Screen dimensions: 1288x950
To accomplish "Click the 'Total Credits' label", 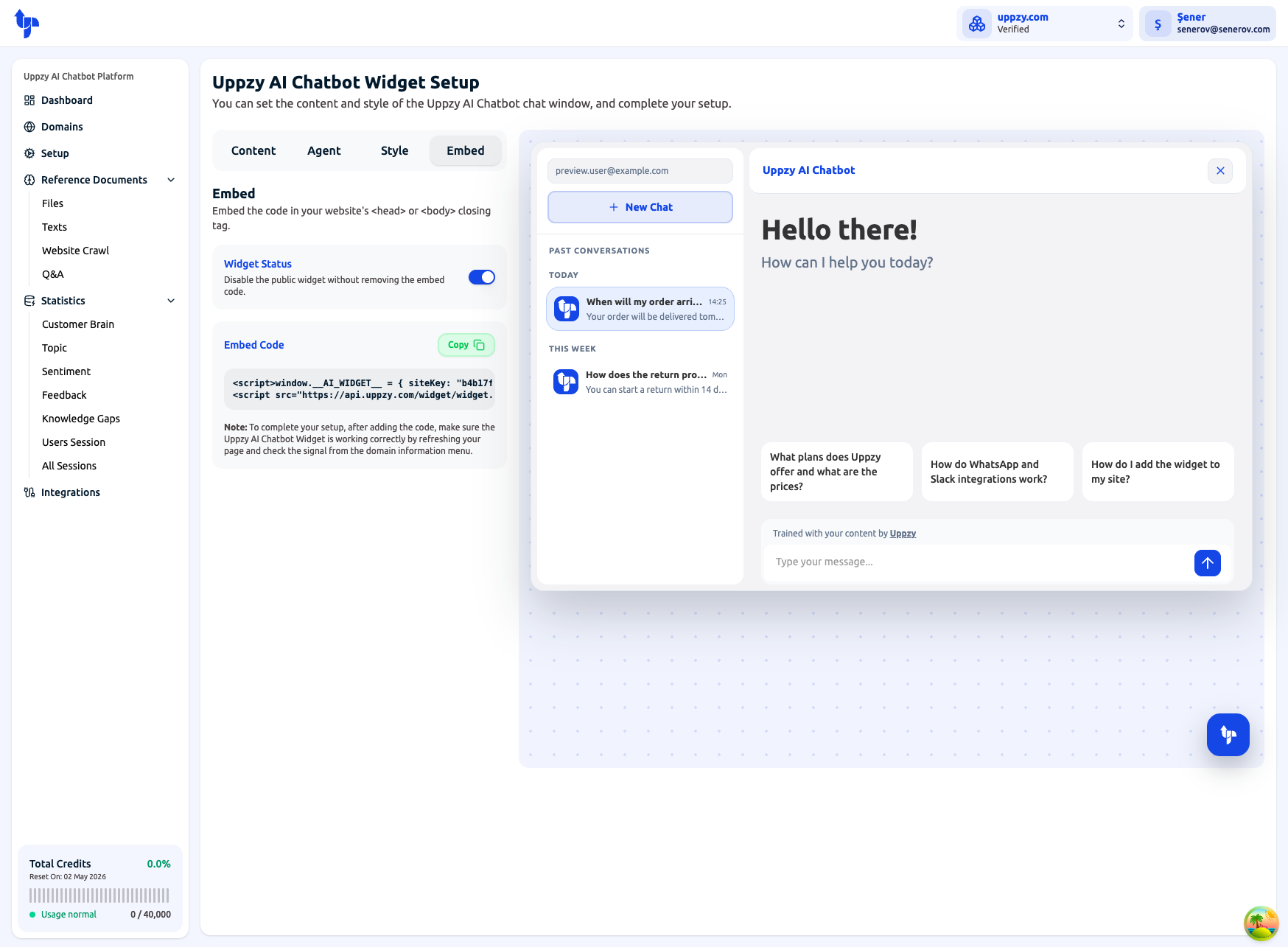I will (x=60, y=864).
